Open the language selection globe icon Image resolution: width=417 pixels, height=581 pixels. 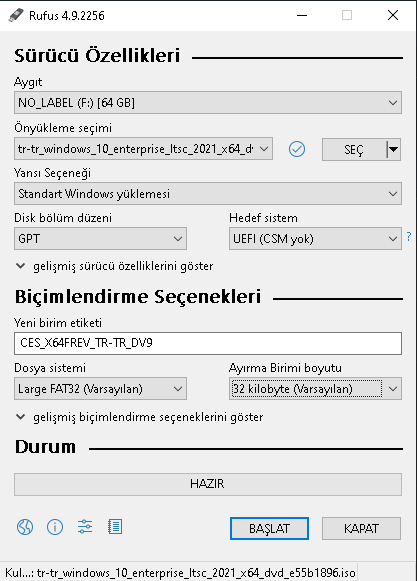tap(25, 527)
